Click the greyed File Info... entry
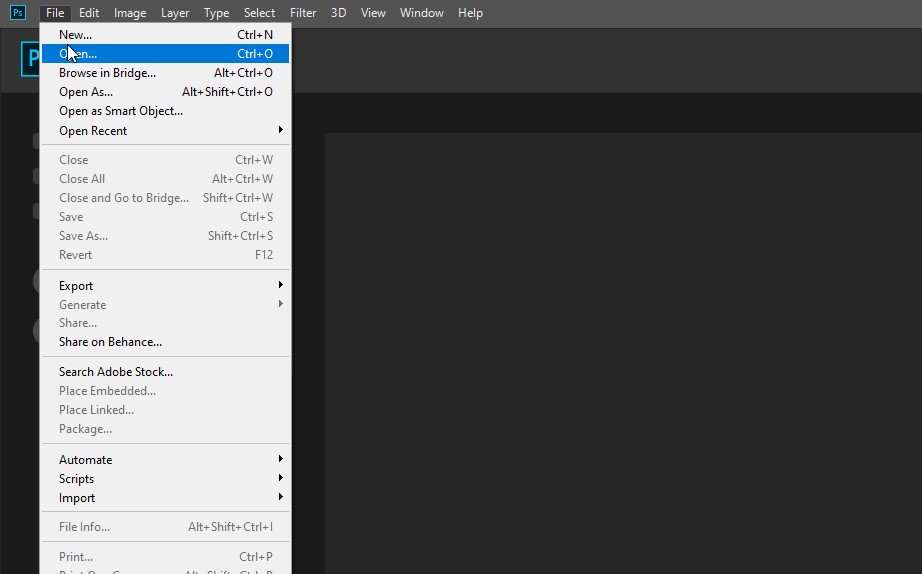 point(165,527)
